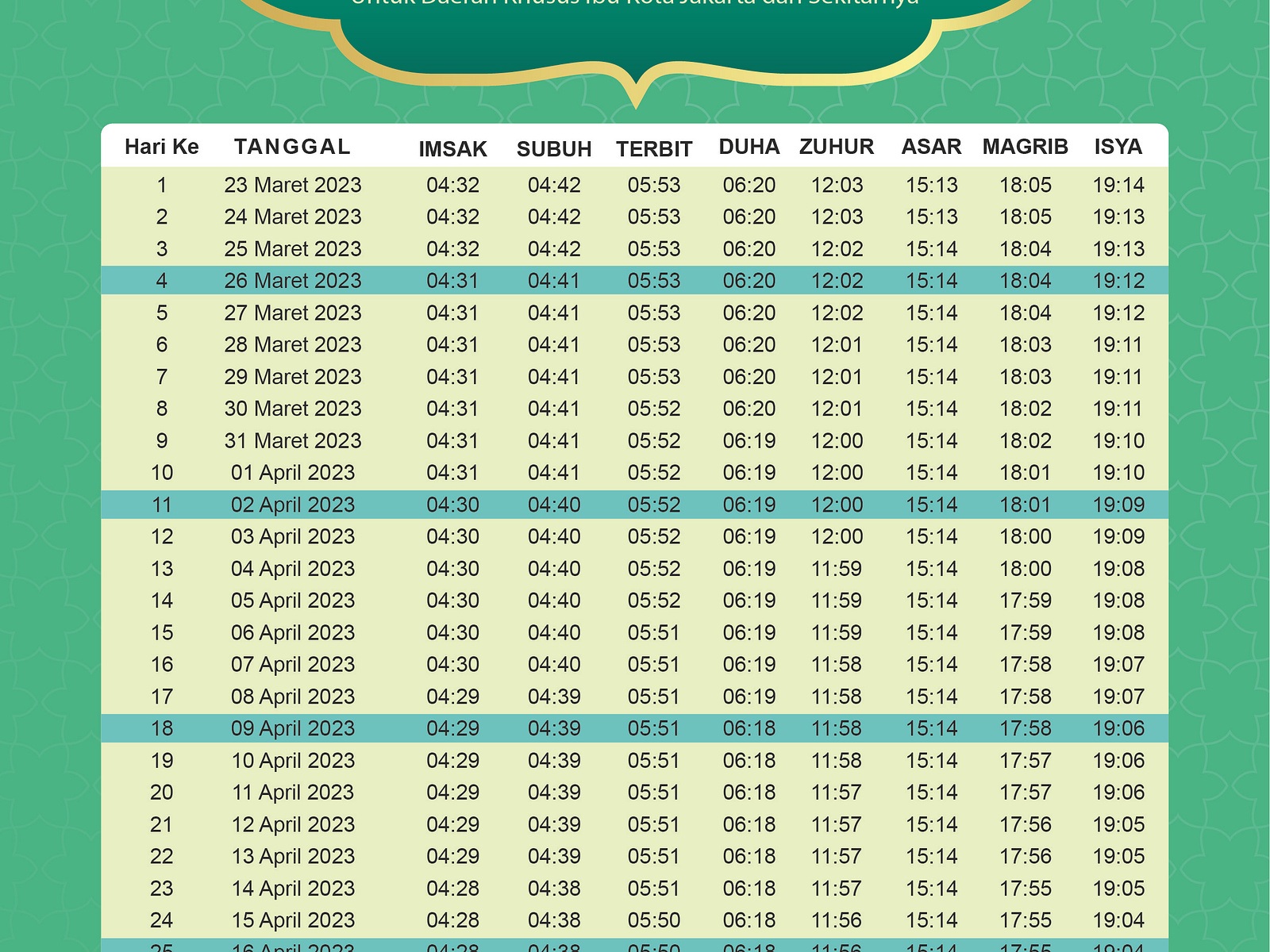Click the TANGGAL column header
1270x952 pixels.
click(292, 147)
